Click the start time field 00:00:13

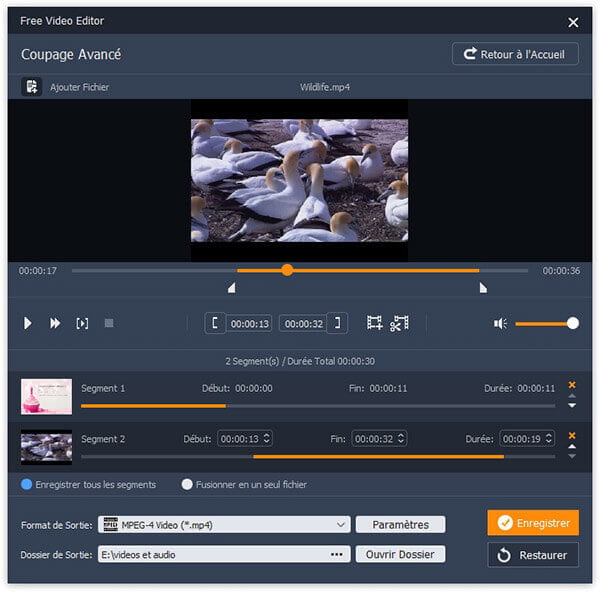(249, 324)
